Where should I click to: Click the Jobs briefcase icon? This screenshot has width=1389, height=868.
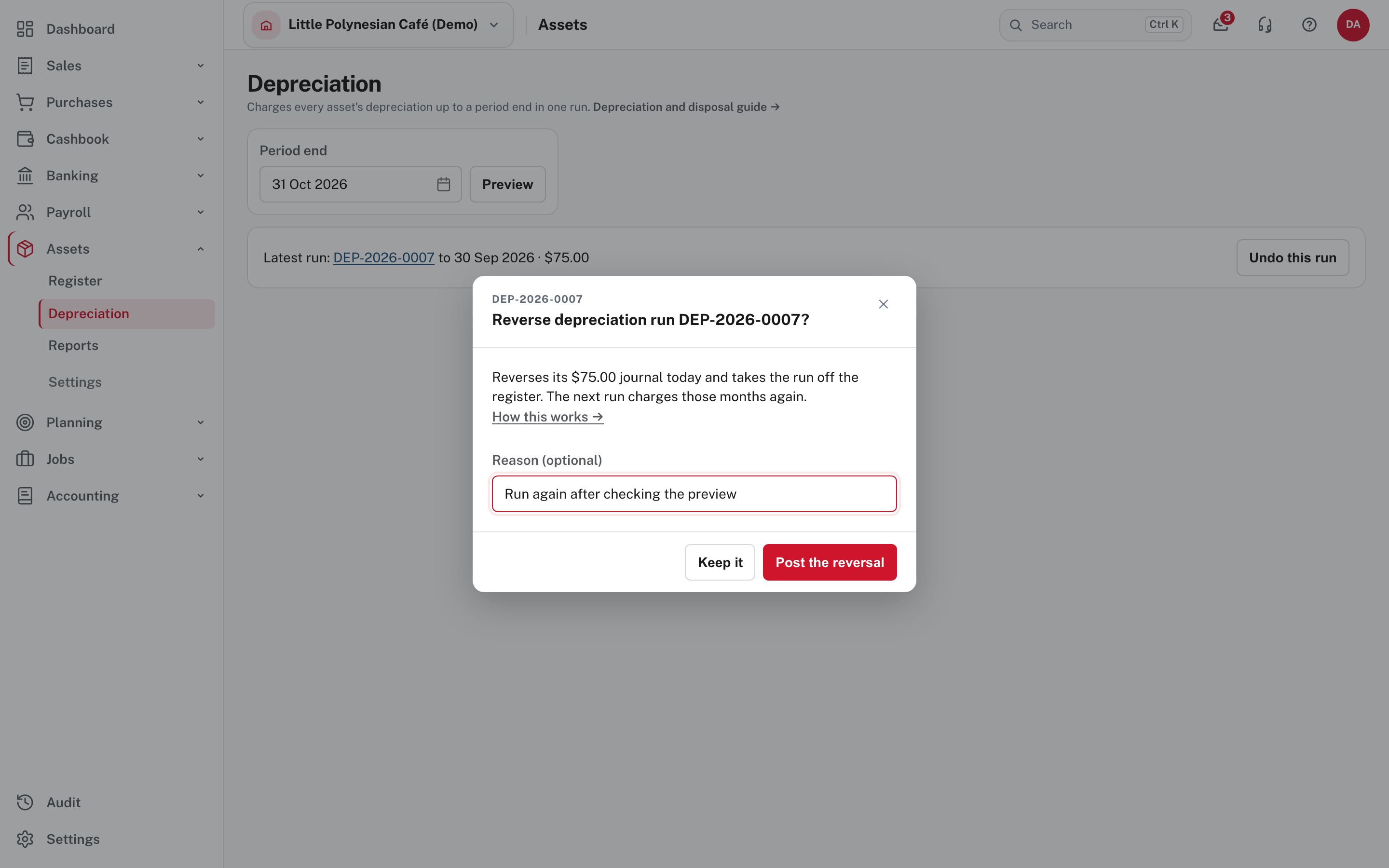(x=25, y=459)
